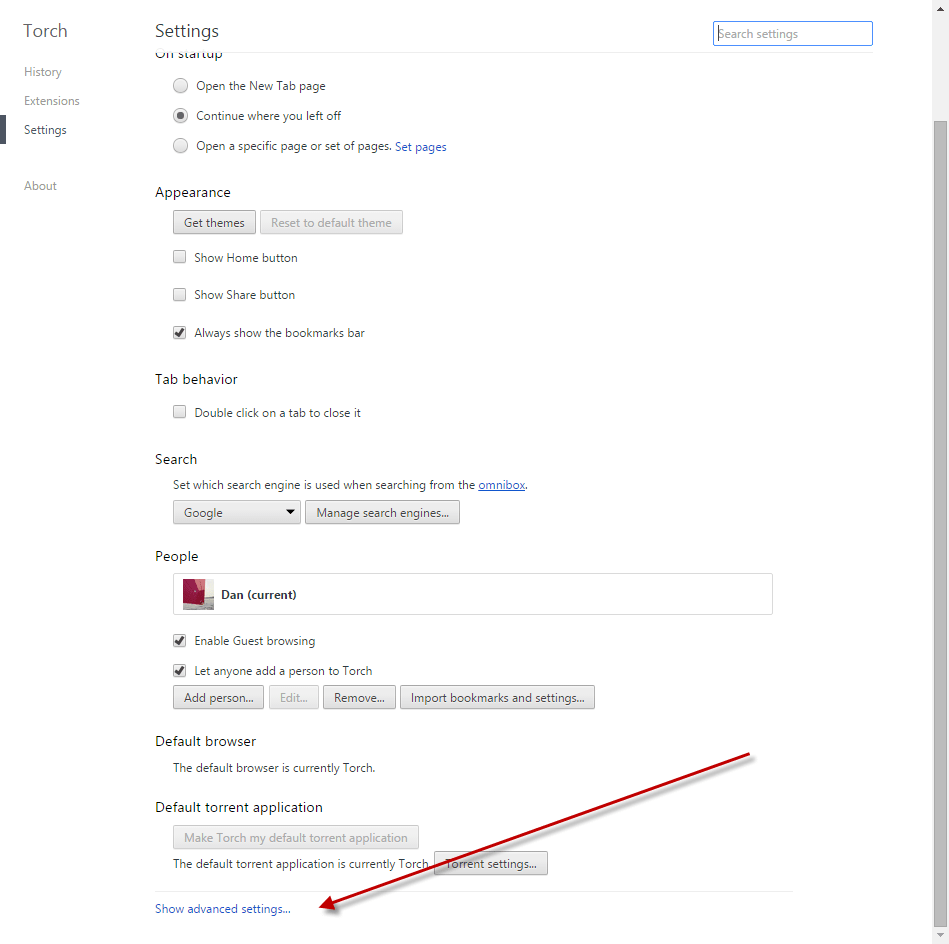Click the 'Default browser' section heading
Screen dimensions: 949x944
pos(206,741)
